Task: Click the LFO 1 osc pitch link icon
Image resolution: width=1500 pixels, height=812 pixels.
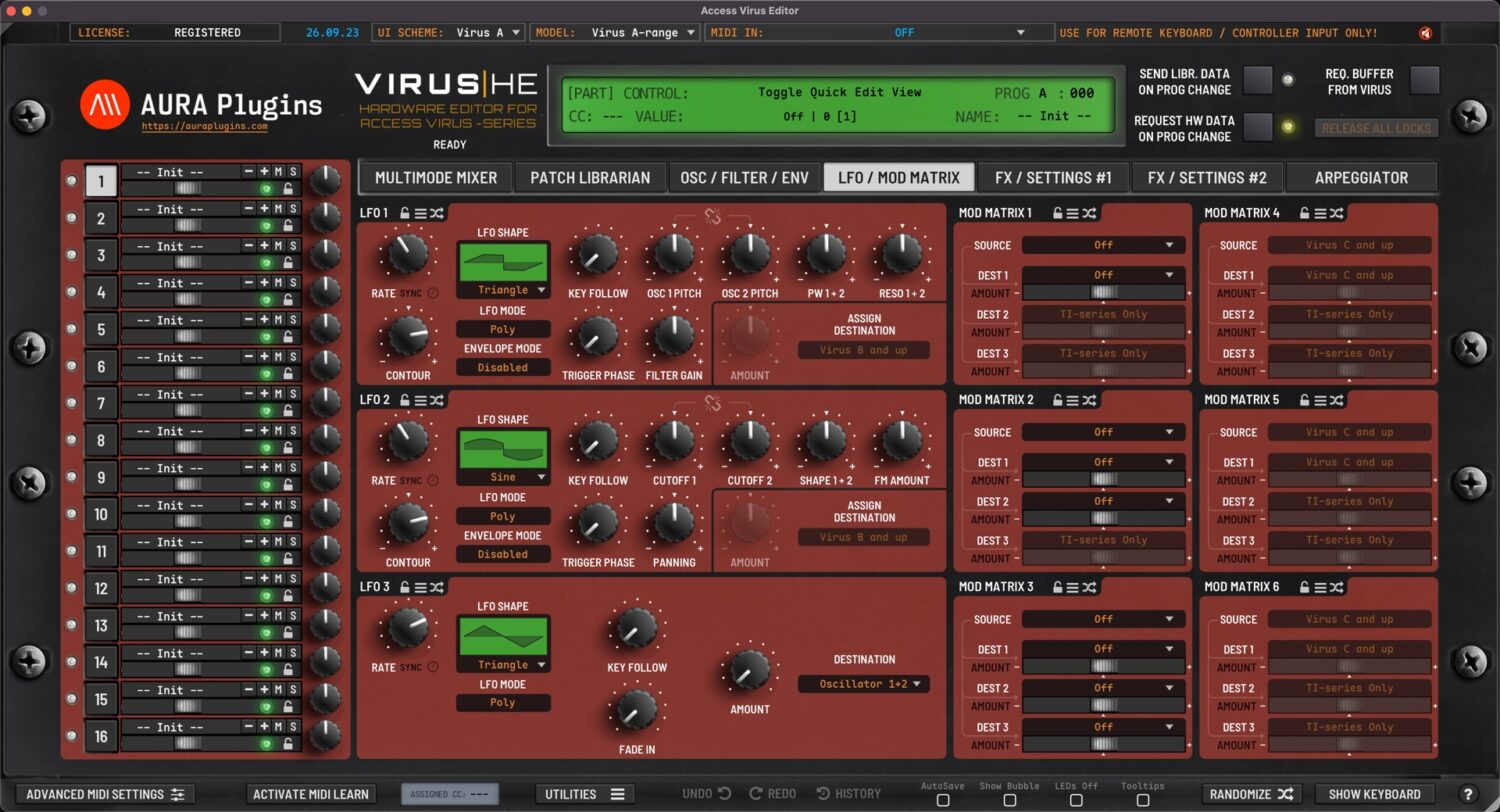Action: tap(712, 216)
